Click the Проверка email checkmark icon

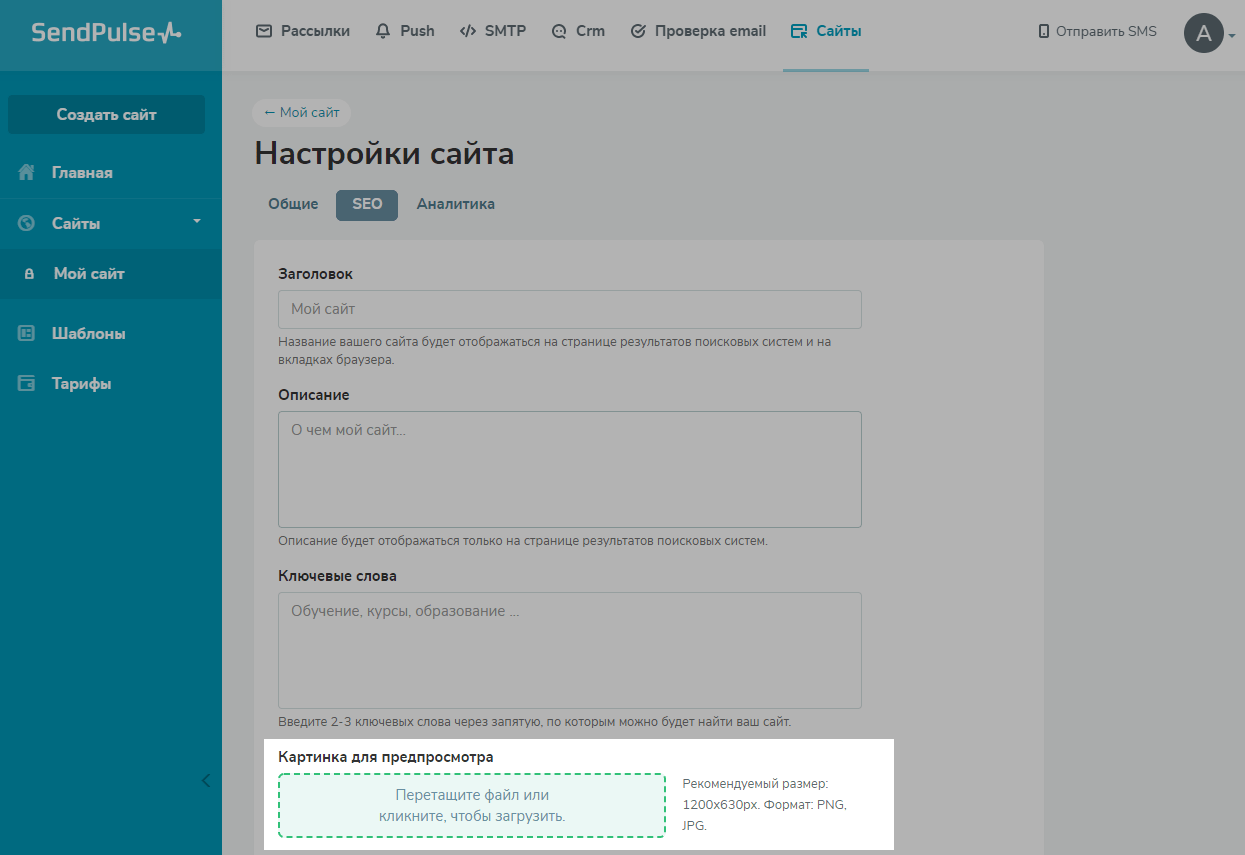[x=637, y=31]
